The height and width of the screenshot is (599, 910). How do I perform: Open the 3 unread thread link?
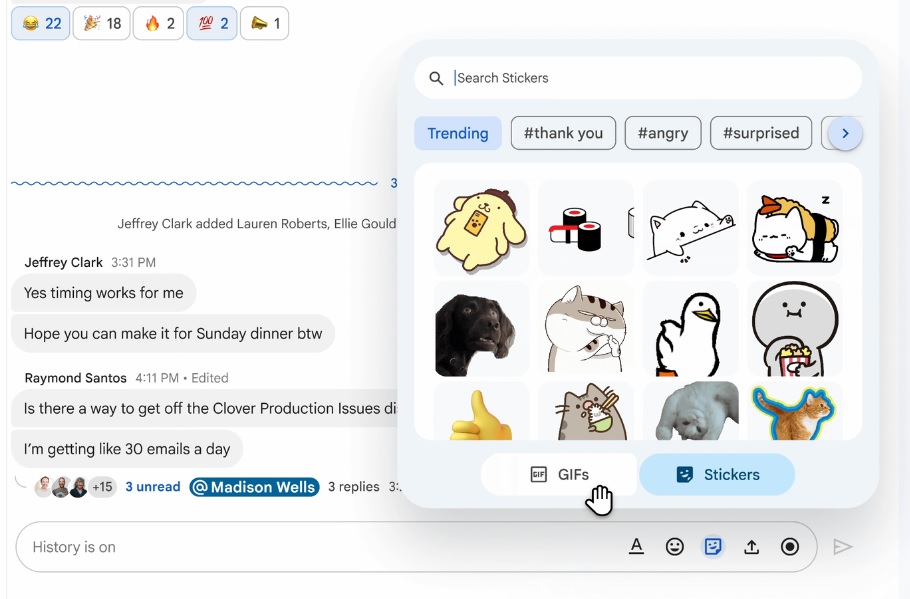pyautogui.click(x=153, y=487)
